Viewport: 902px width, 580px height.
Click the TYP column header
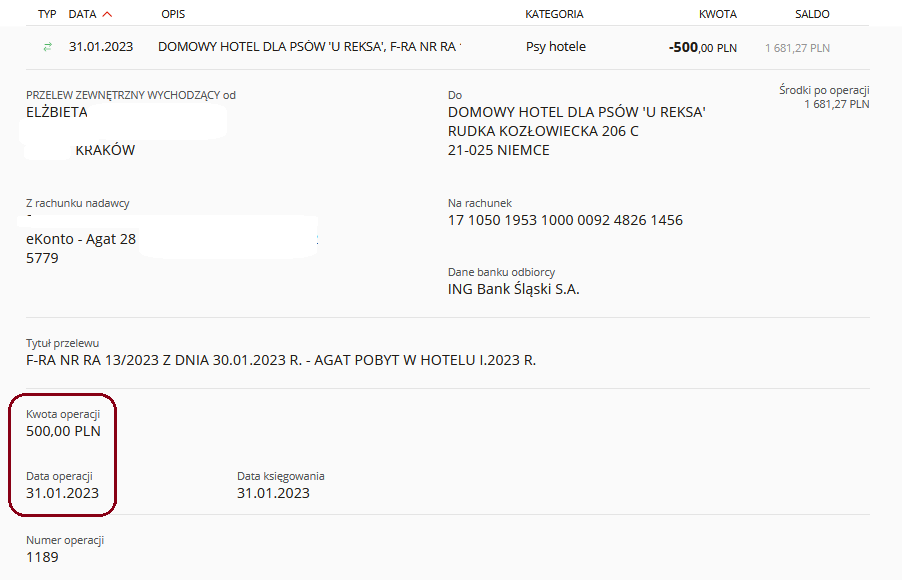[47, 14]
